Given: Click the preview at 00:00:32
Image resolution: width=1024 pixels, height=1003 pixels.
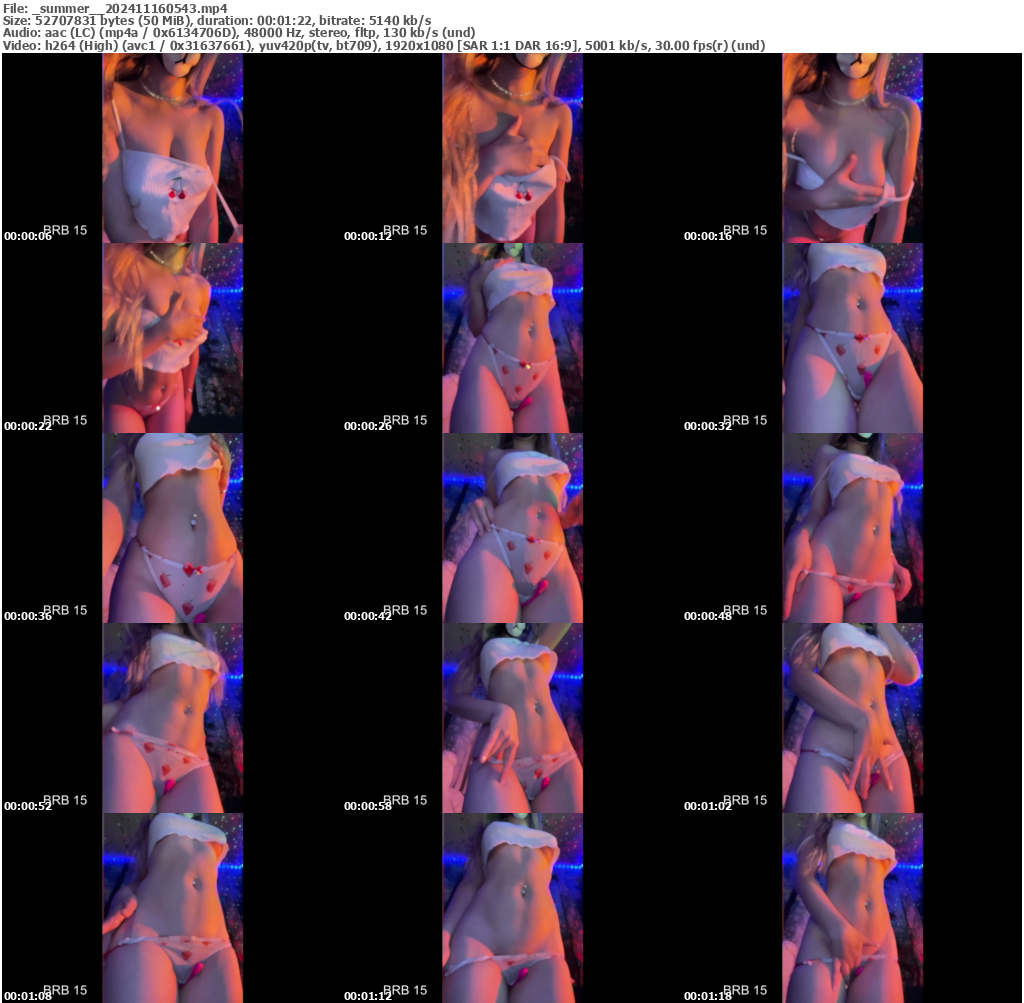Looking at the screenshot, I should [x=852, y=337].
